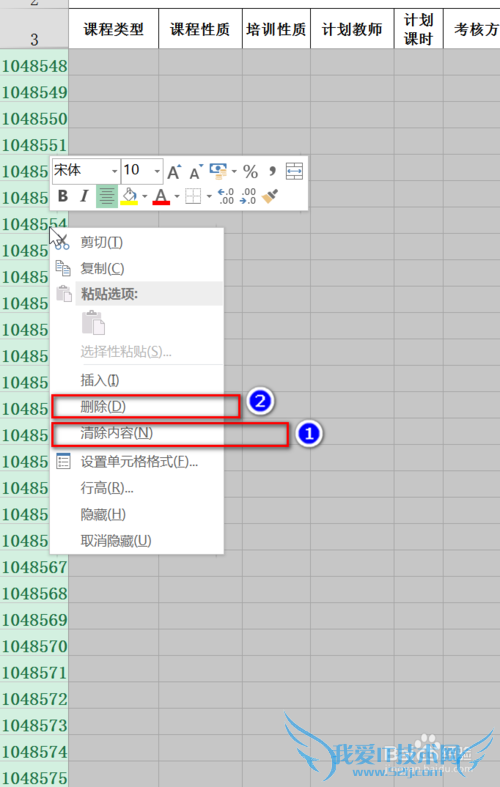Viewport: 500px width, 787px height.
Task: Open accounting format dropdown arrow
Action: (x=234, y=171)
